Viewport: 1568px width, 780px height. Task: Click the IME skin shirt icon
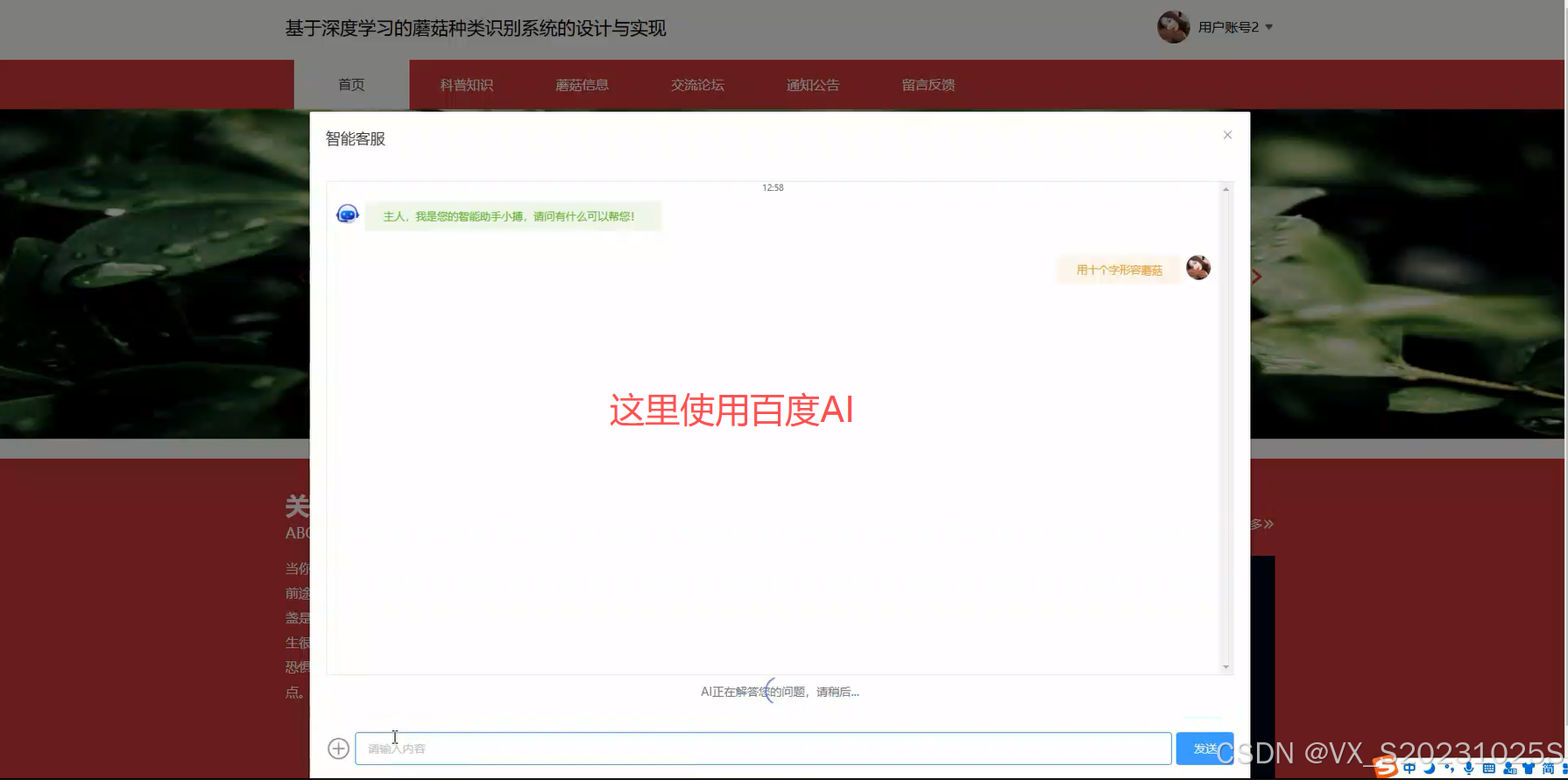(x=1529, y=768)
